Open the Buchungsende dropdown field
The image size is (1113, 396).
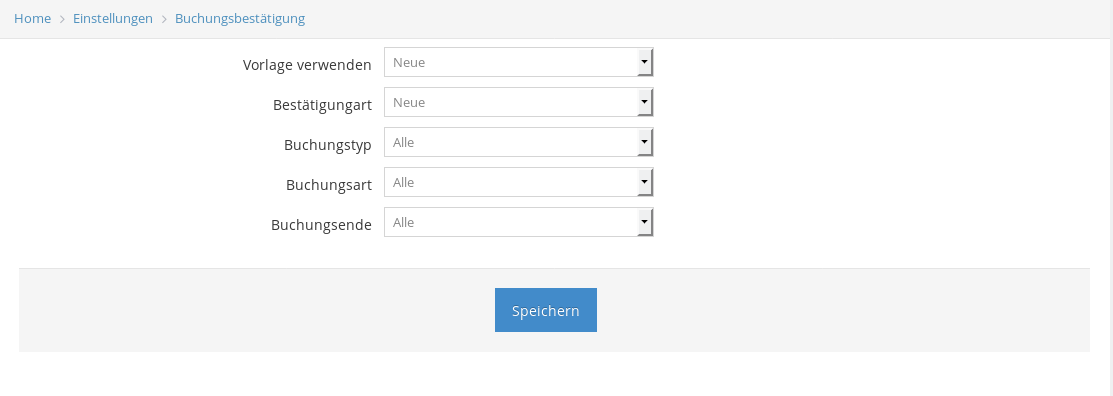pos(518,222)
